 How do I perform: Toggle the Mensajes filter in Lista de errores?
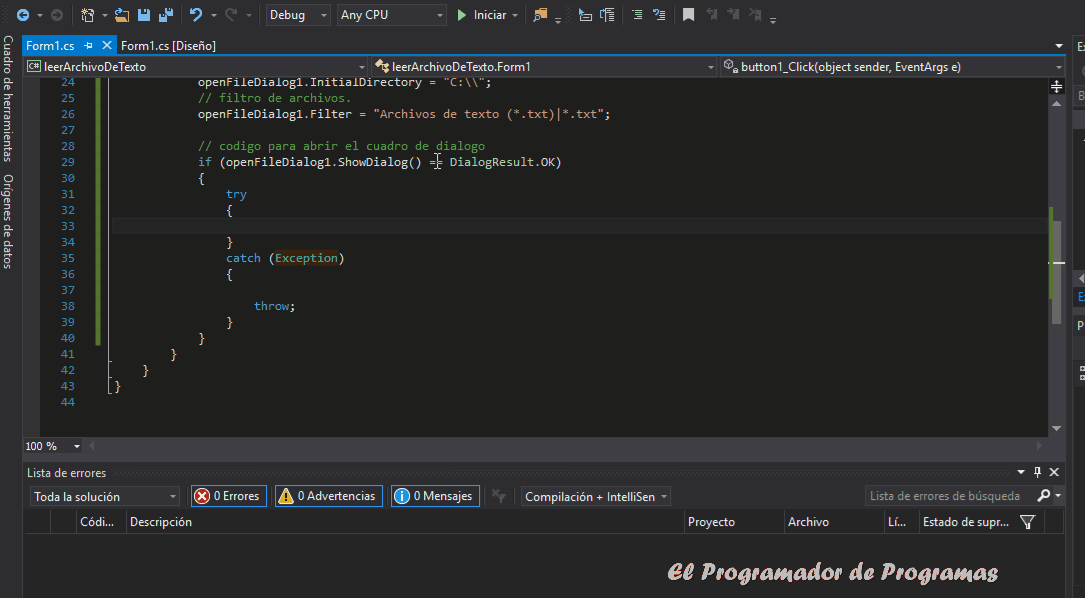coord(434,495)
